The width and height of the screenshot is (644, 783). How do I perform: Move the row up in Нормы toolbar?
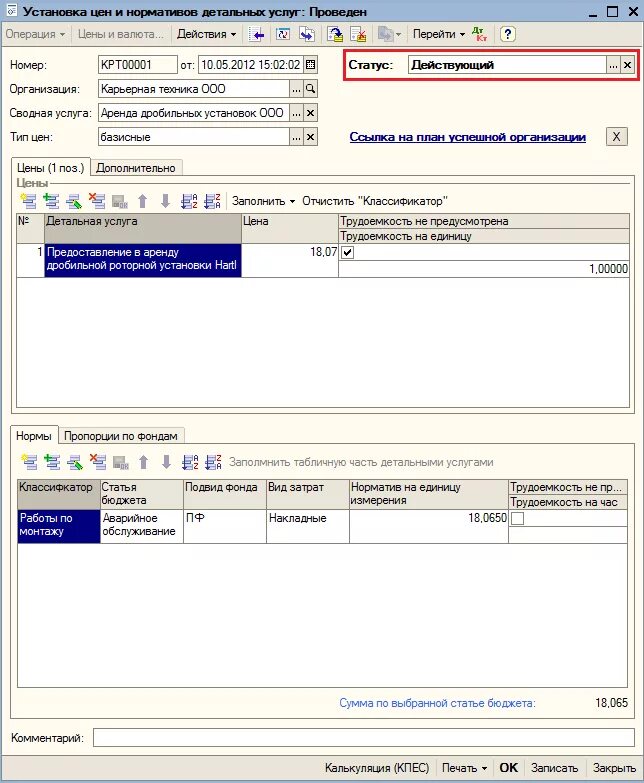coord(144,462)
